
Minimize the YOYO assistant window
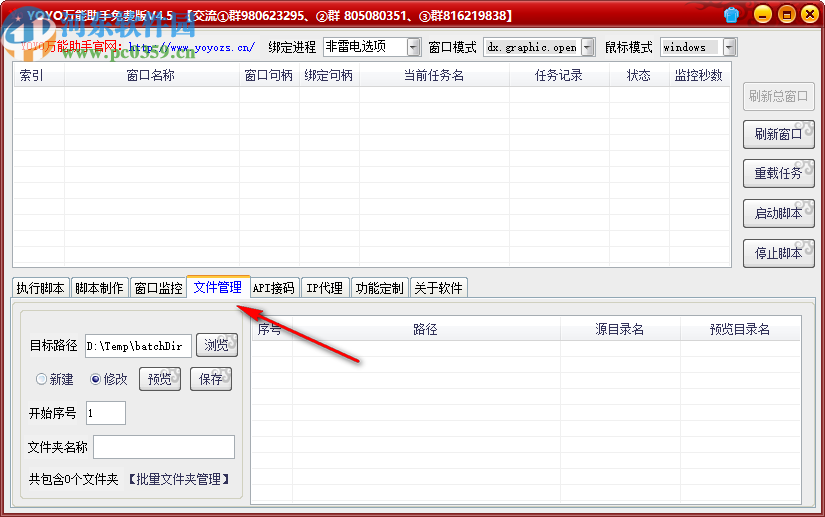point(763,15)
